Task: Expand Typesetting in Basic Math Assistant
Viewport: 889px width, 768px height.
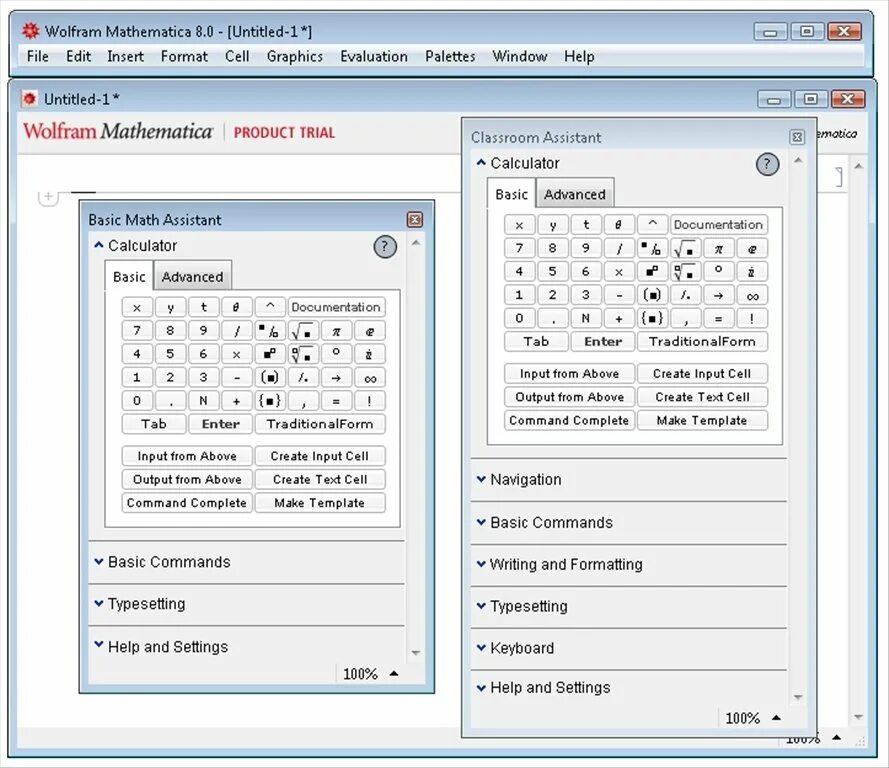Action: (99, 604)
